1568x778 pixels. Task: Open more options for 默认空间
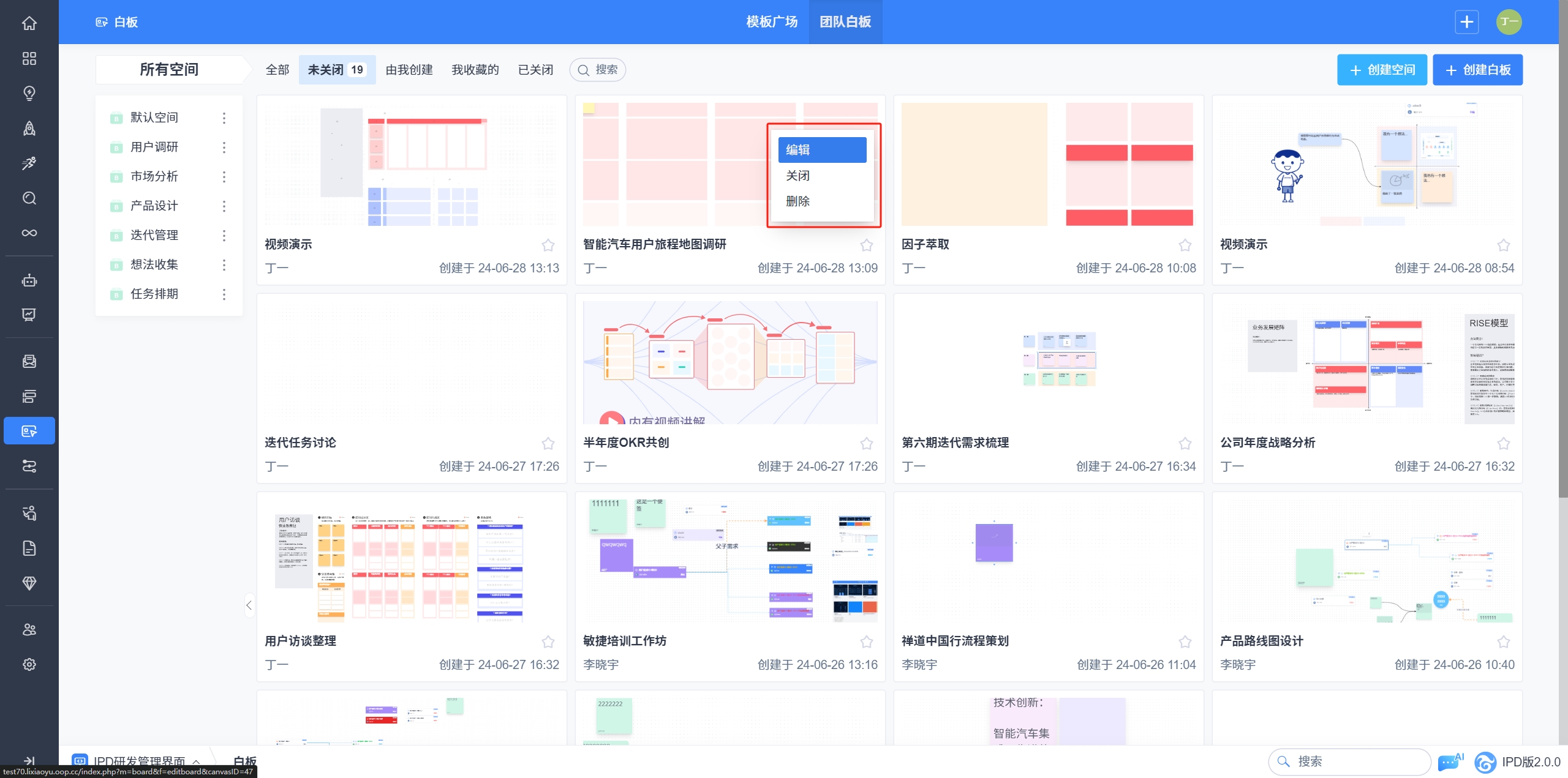224,118
